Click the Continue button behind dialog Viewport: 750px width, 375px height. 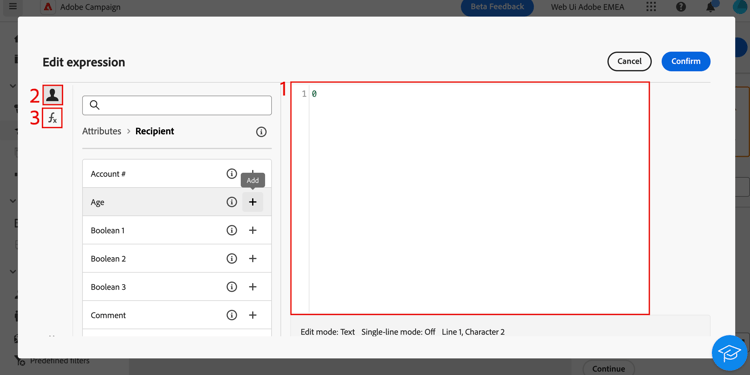pos(608,369)
